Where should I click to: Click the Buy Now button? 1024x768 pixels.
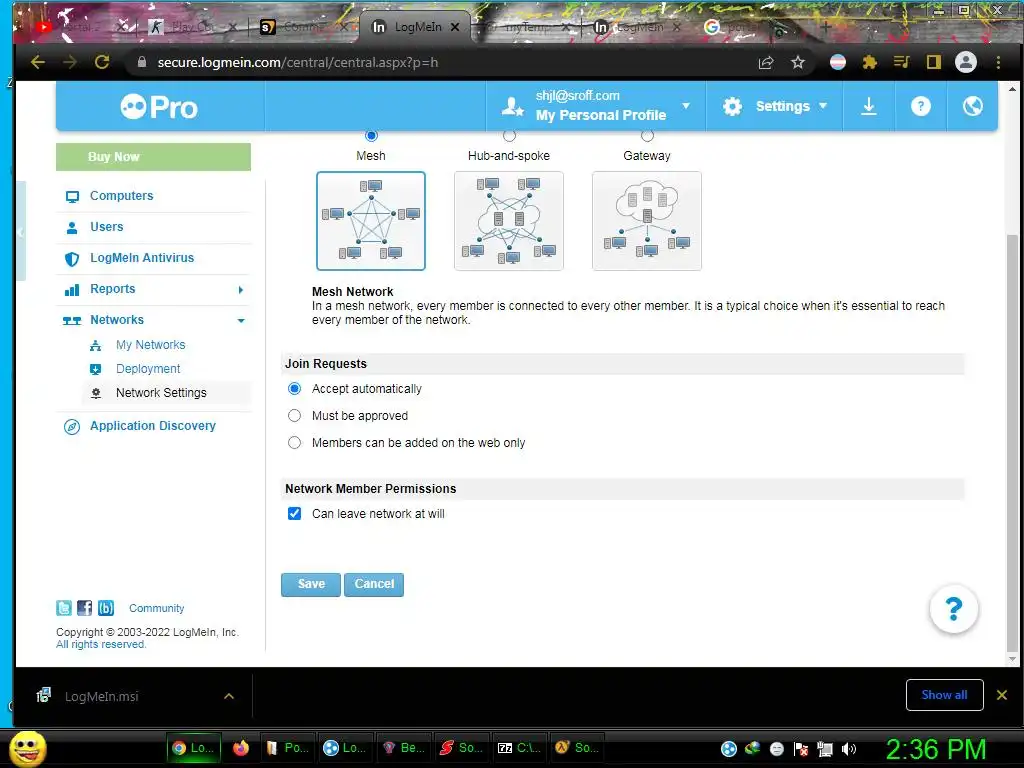153,157
